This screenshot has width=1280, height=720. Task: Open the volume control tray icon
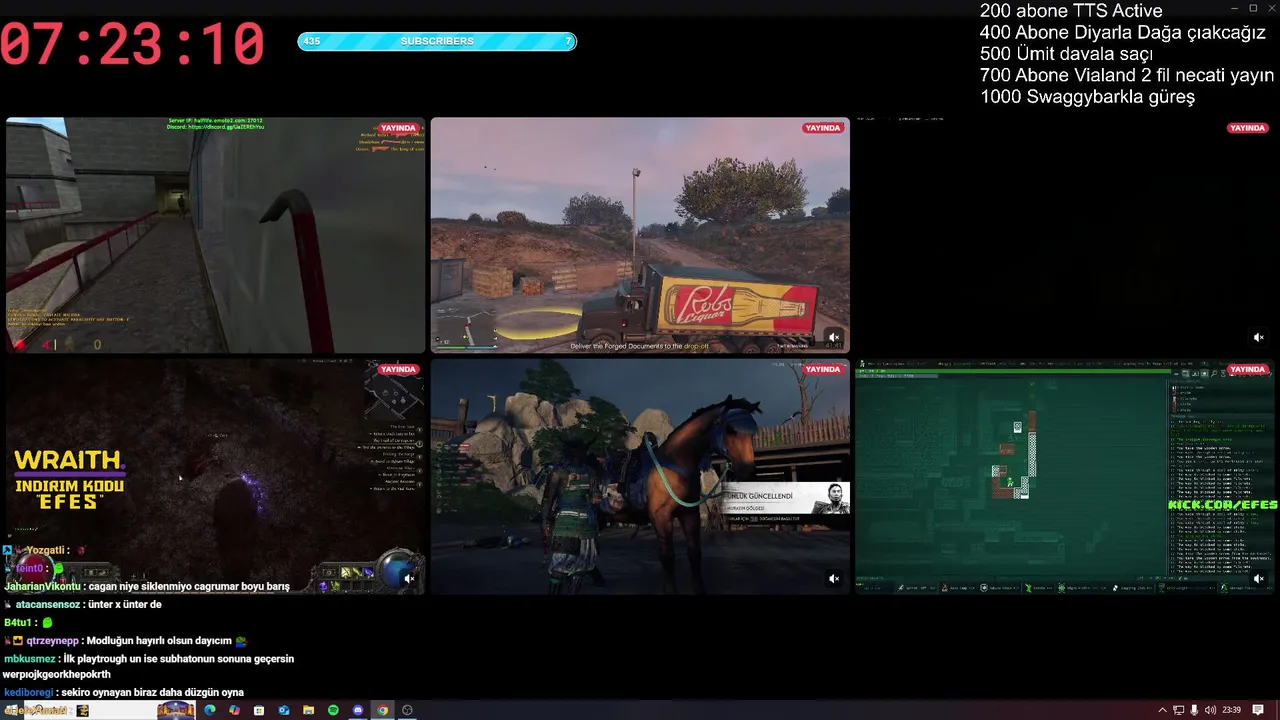(1211, 710)
